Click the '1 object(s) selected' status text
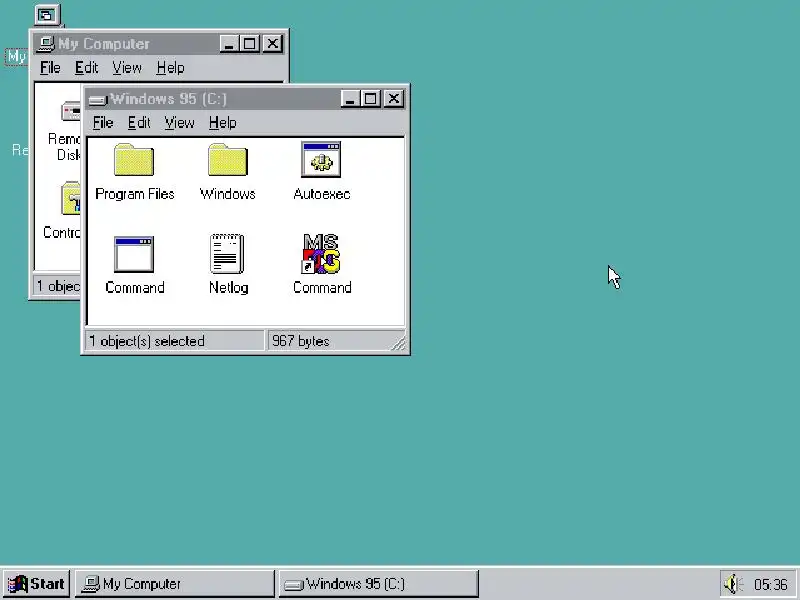 tap(147, 341)
